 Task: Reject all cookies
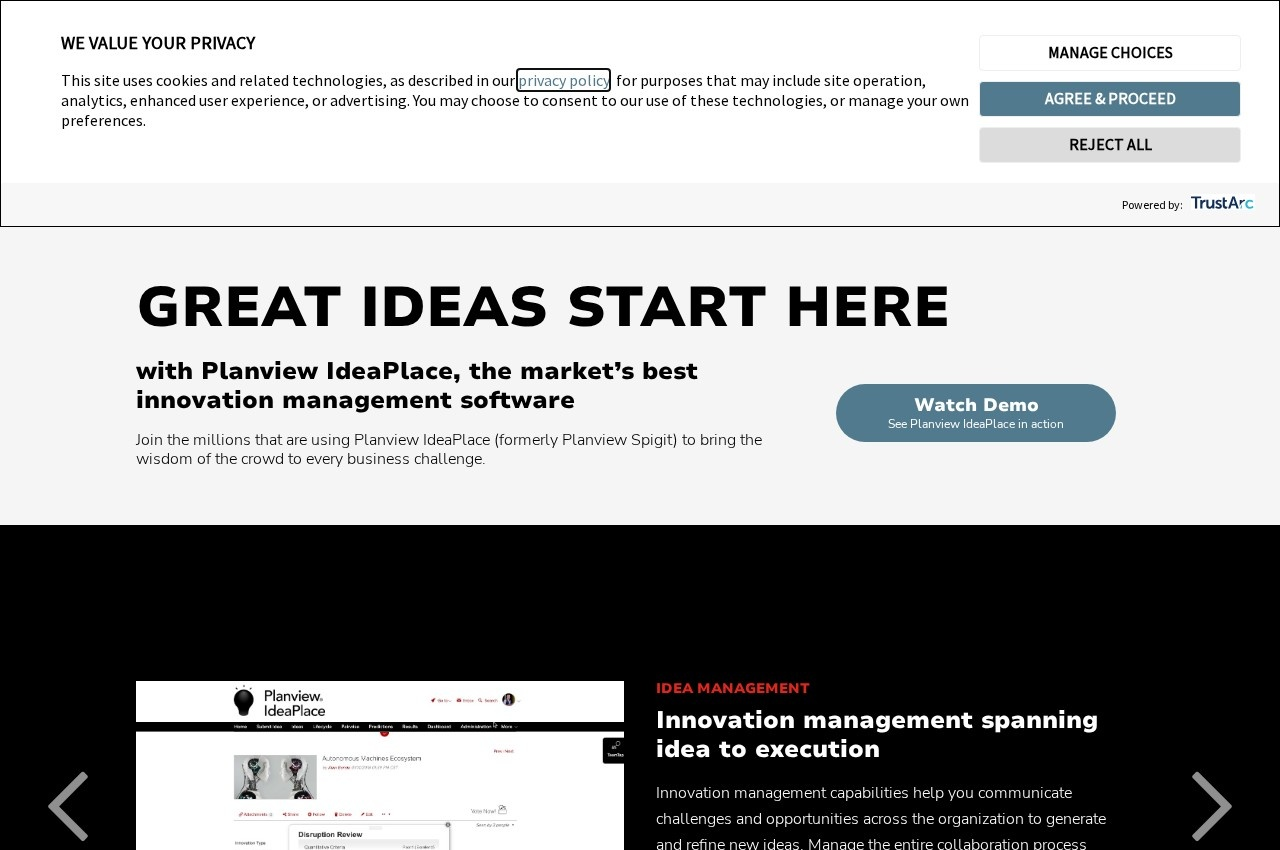pyautogui.click(x=1110, y=145)
